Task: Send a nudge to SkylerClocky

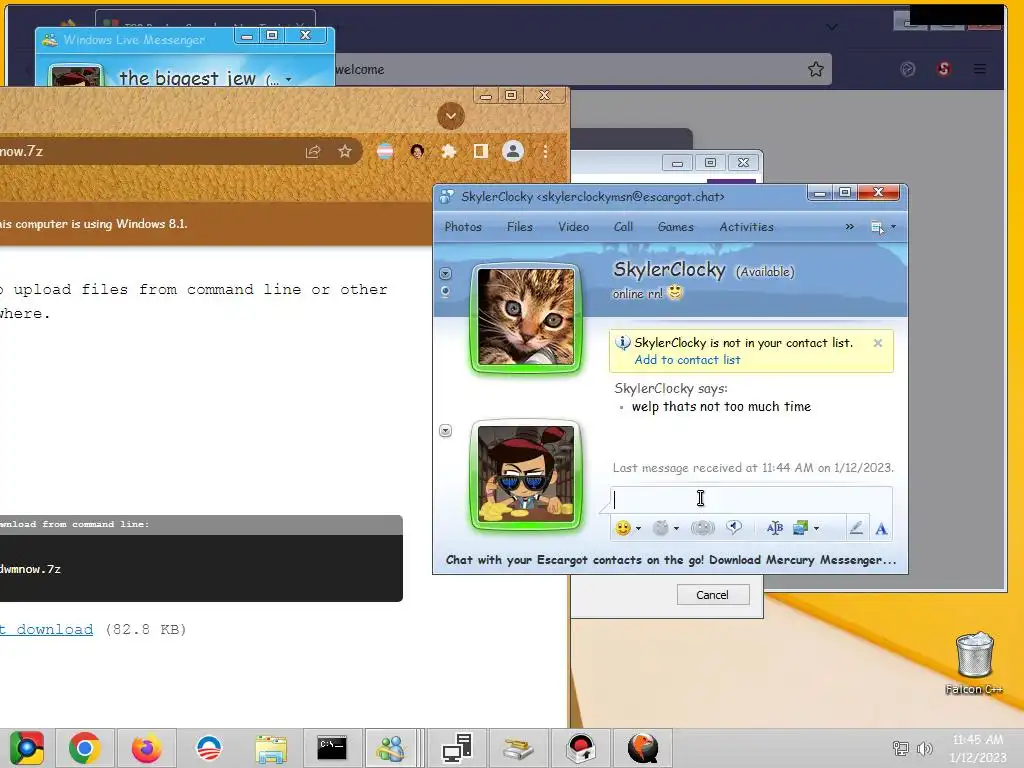Action: pyautogui.click(x=703, y=528)
